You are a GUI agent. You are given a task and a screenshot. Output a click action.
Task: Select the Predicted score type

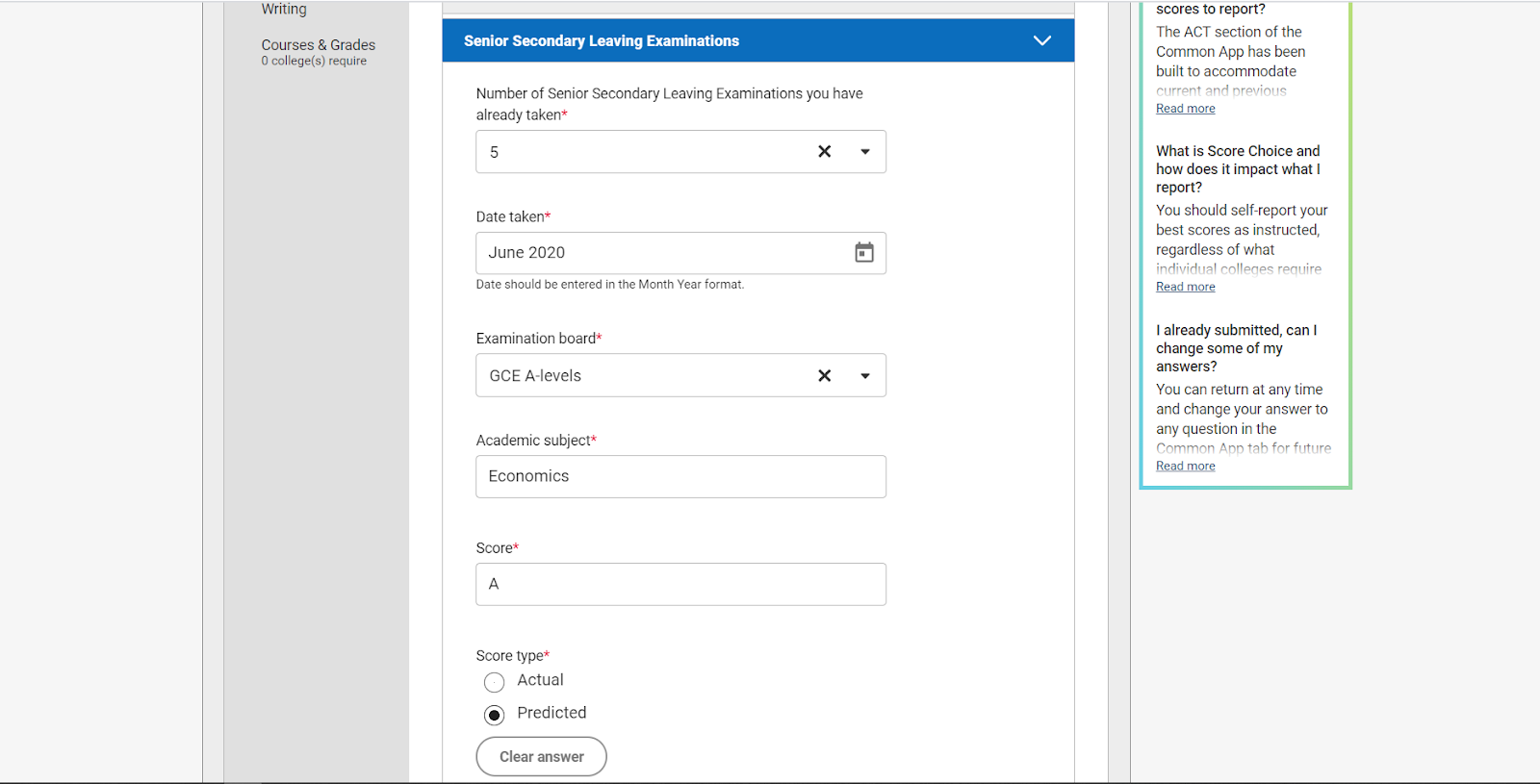point(495,715)
